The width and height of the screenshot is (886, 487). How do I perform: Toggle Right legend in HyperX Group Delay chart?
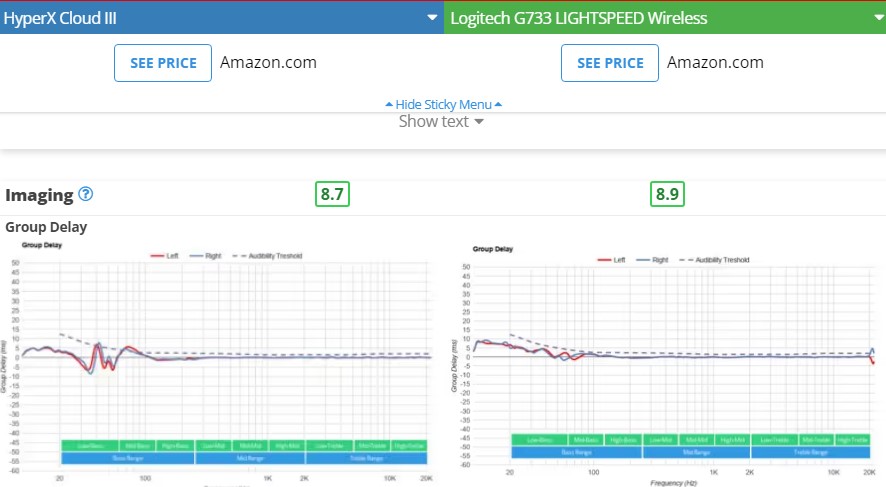[x=206, y=256]
